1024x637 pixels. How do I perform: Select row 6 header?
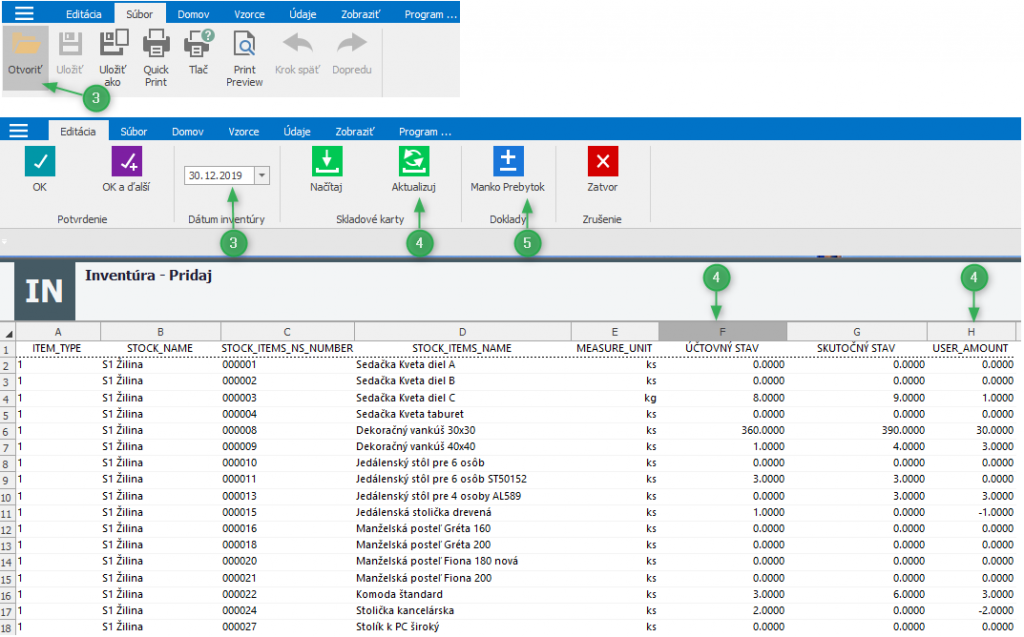click(x=7, y=431)
